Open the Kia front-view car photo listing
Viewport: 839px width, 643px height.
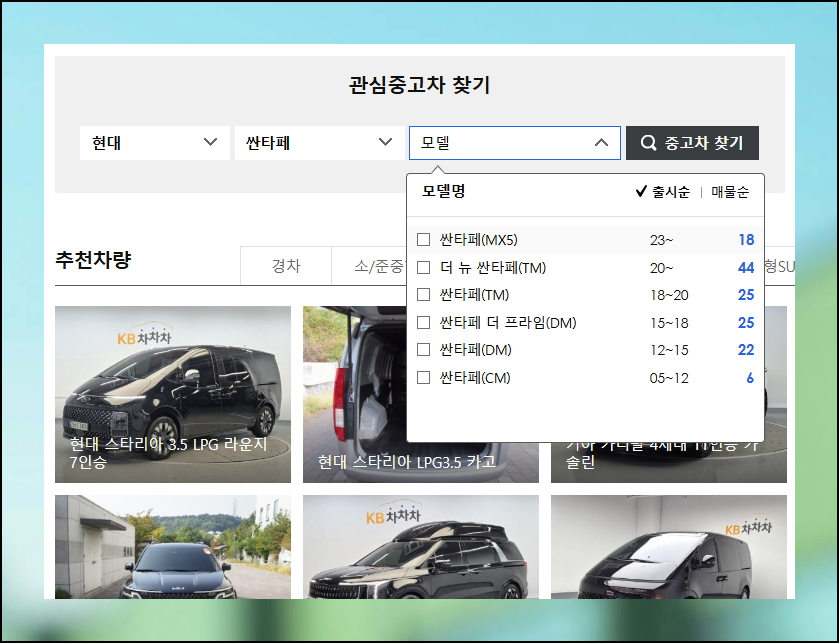point(173,547)
